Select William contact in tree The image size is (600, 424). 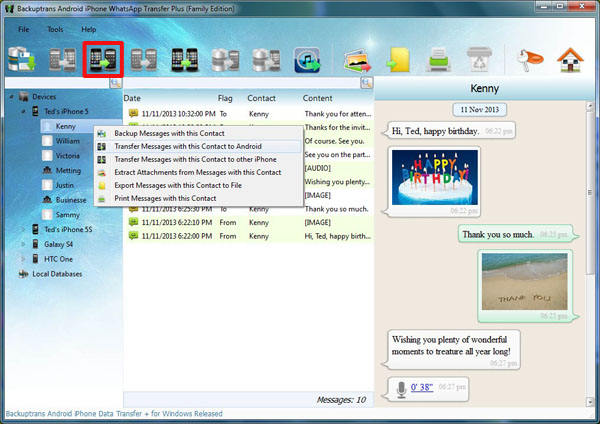[x=67, y=141]
